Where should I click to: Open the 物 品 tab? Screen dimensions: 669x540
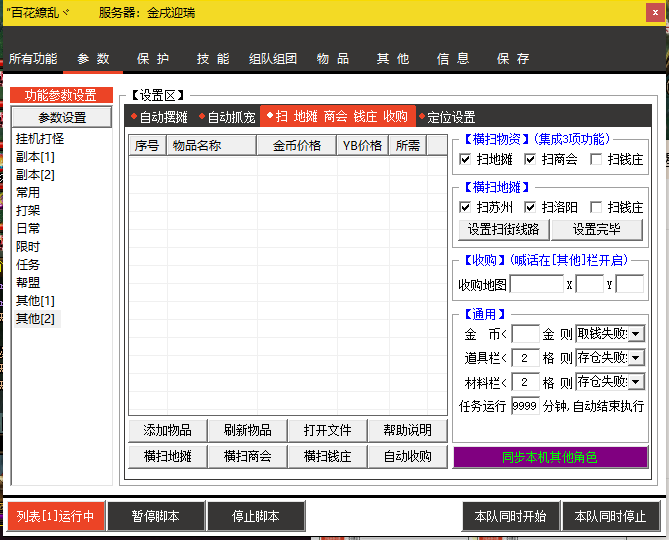[333, 59]
